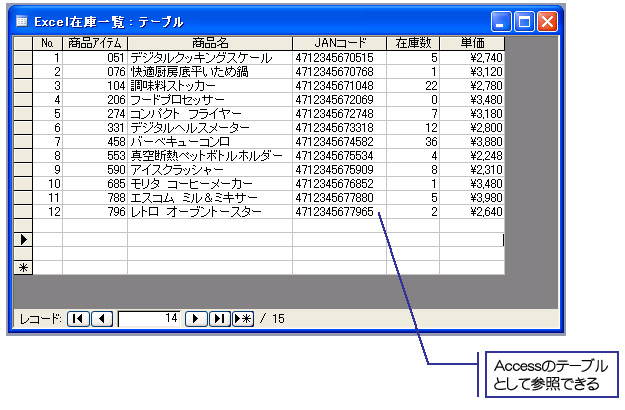Maximize the Excel在庫一覧 table window
The image size is (625, 410).
coord(524,21)
